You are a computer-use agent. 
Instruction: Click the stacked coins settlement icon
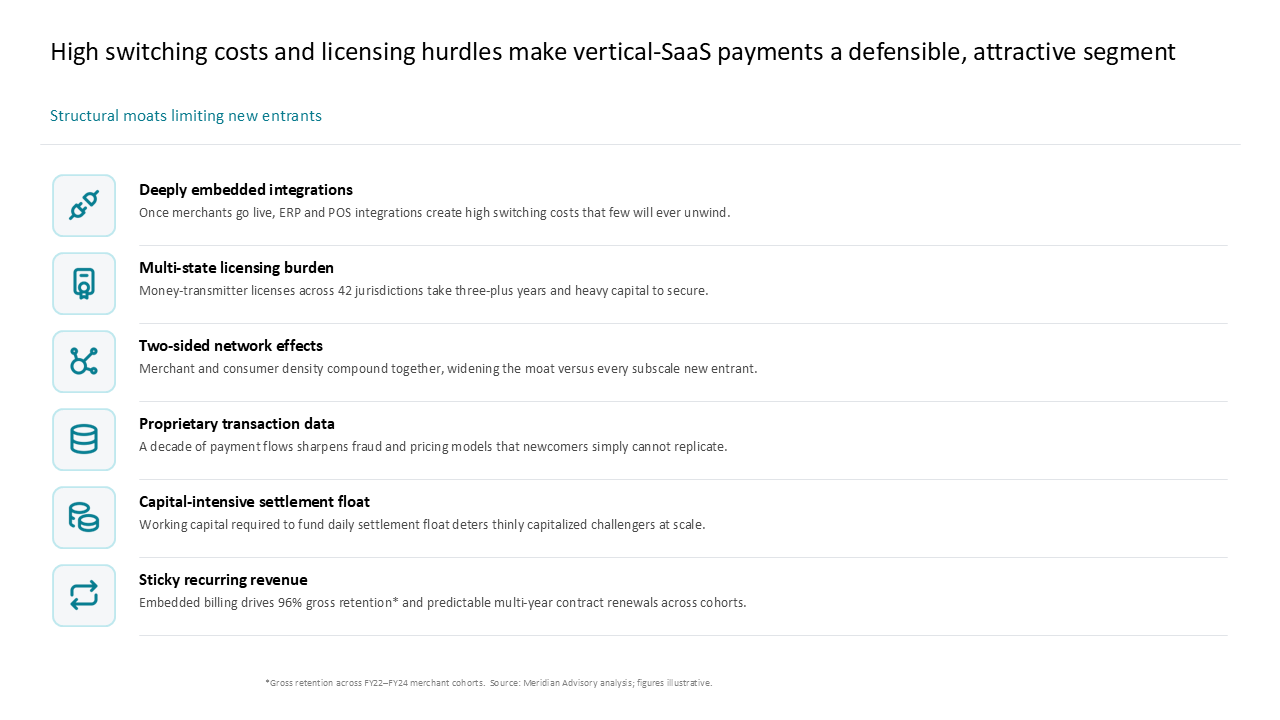pos(84,518)
